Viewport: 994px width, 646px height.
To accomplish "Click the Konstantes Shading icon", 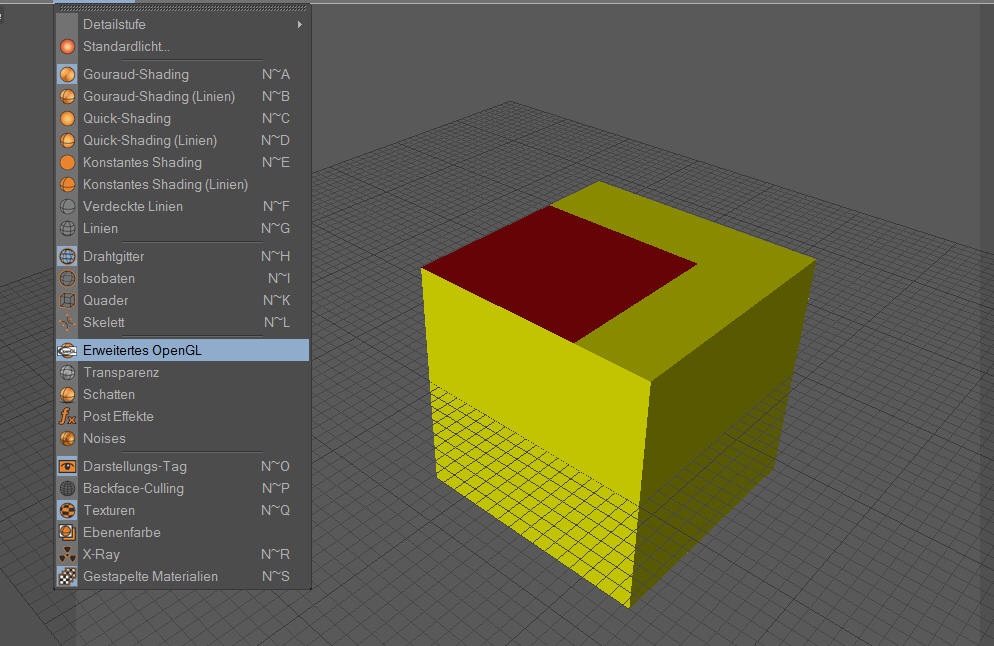I will [67, 162].
